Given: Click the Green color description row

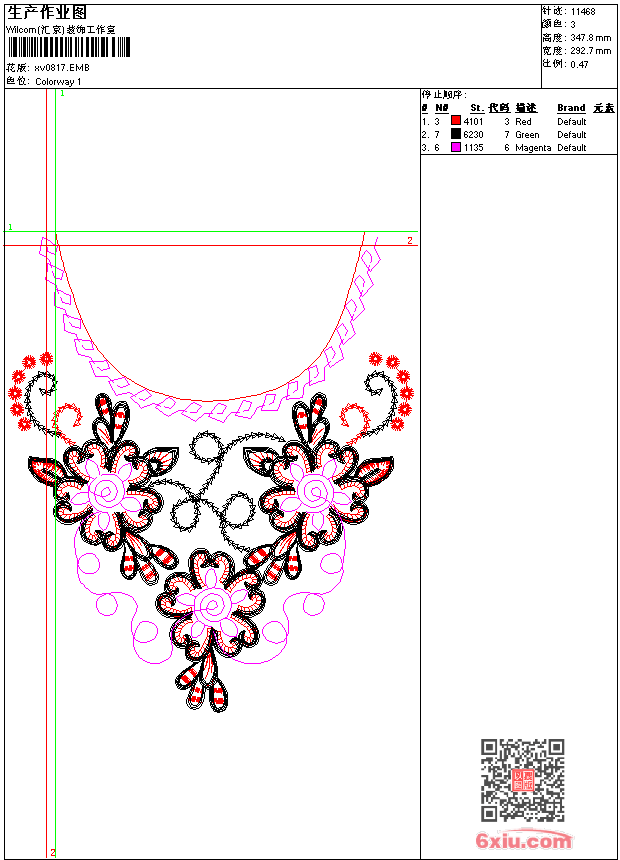Looking at the screenshot, I should (527, 134).
